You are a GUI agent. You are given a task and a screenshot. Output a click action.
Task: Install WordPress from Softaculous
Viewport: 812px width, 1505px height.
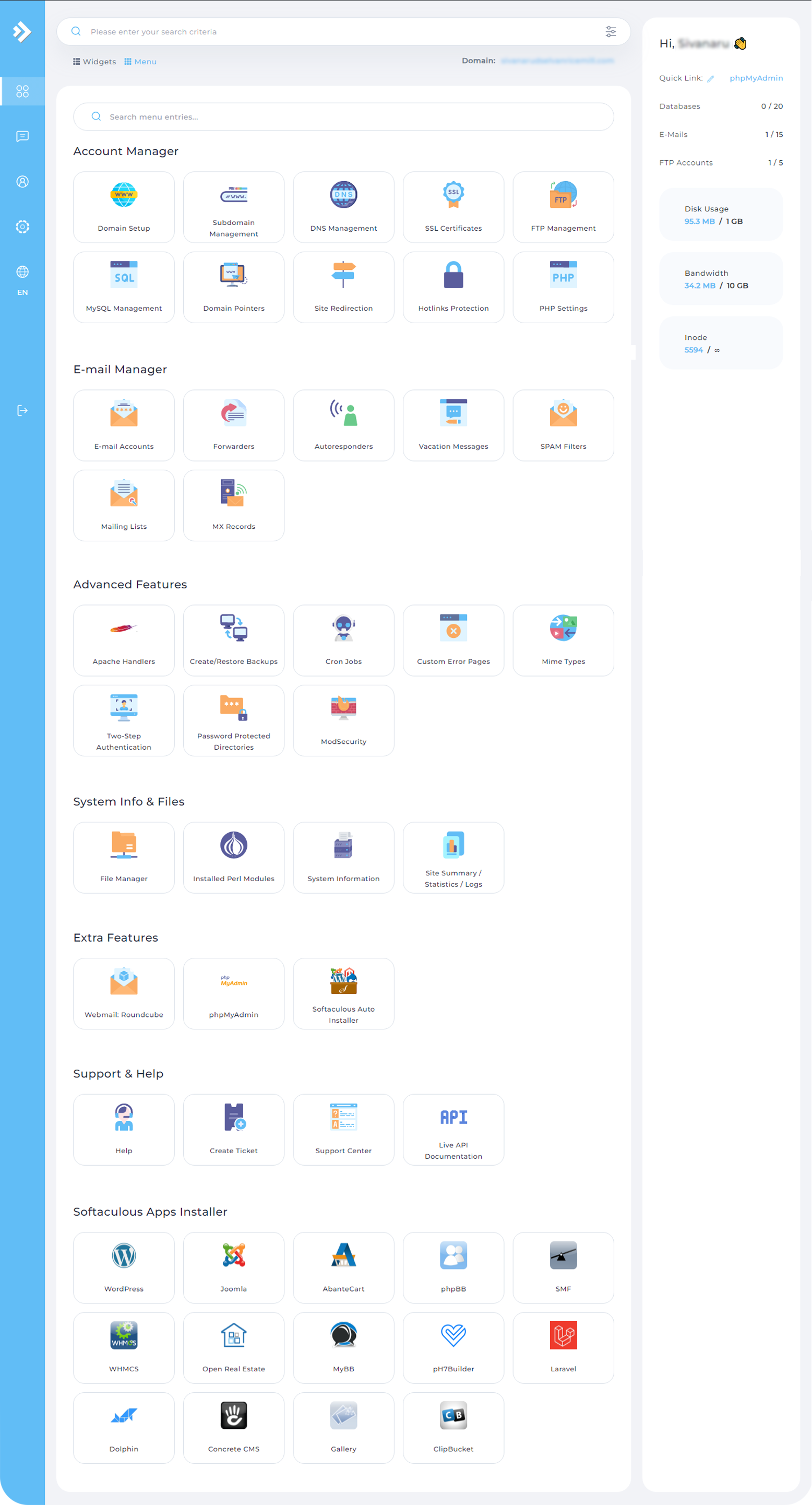pos(124,1267)
